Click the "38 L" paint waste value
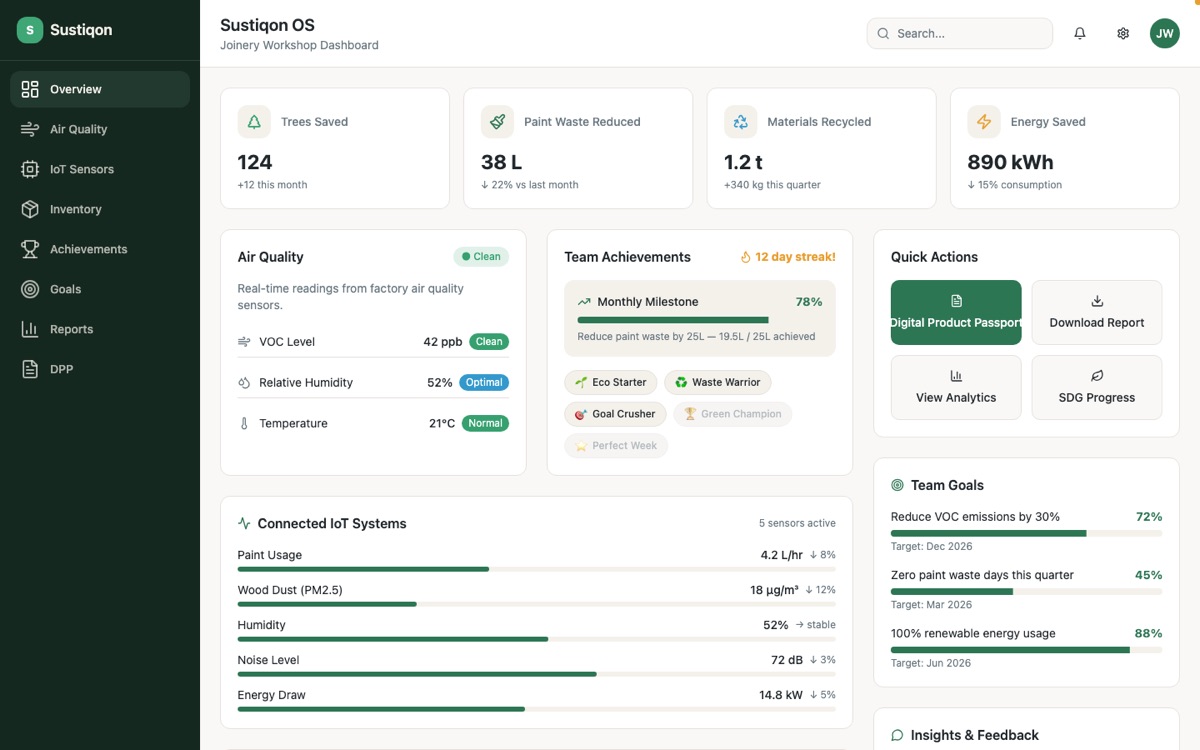This screenshot has height=750, width=1200. [502, 162]
